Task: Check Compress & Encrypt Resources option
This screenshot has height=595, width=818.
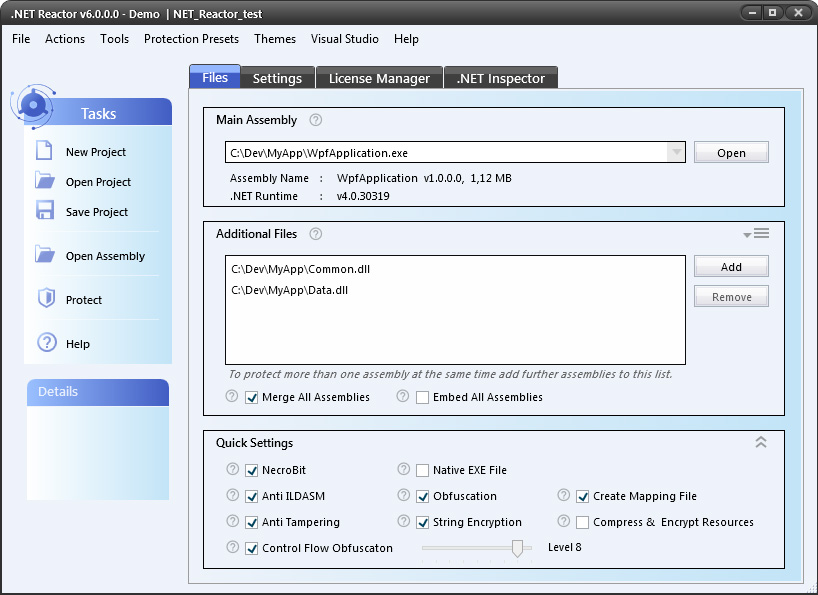Action: (x=583, y=522)
